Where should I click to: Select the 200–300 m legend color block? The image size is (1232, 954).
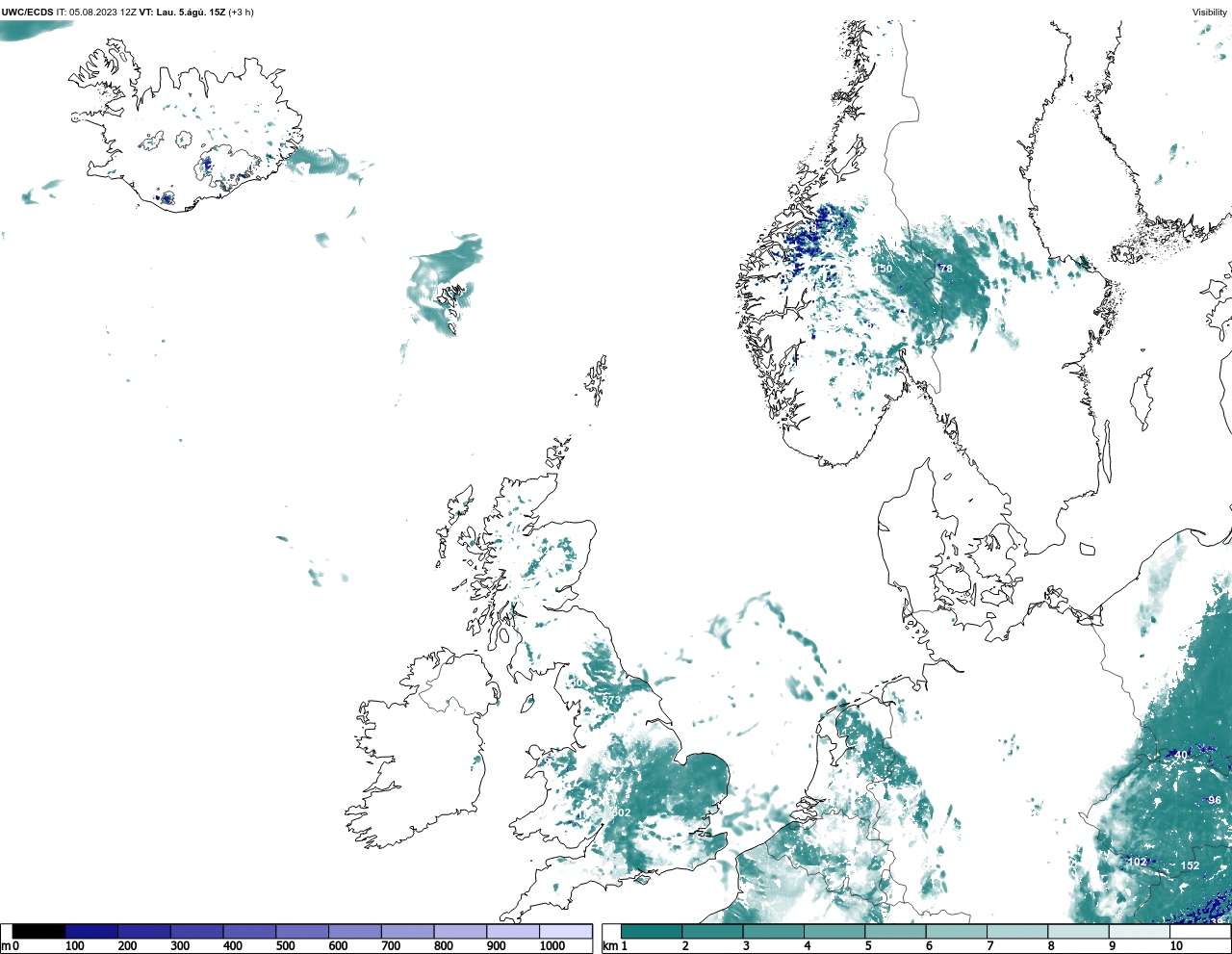[x=144, y=931]
